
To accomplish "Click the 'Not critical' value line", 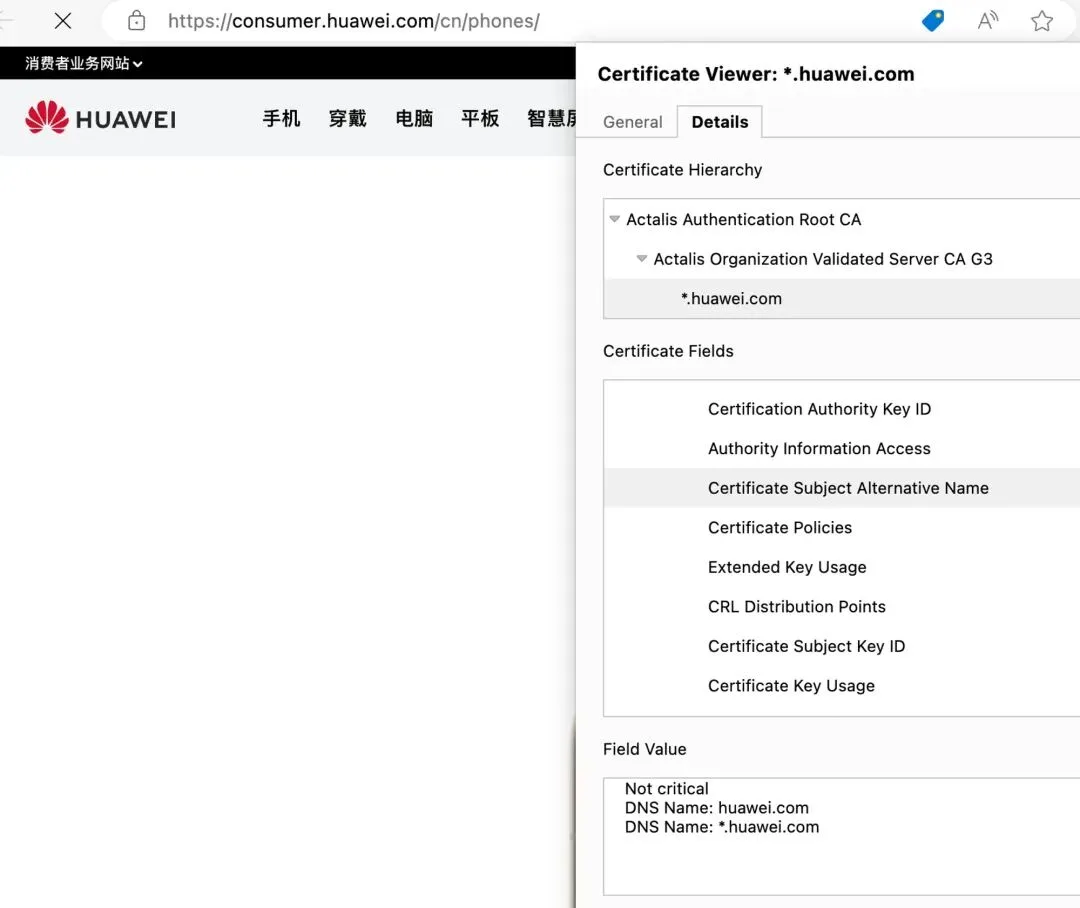I will [666, 789].
